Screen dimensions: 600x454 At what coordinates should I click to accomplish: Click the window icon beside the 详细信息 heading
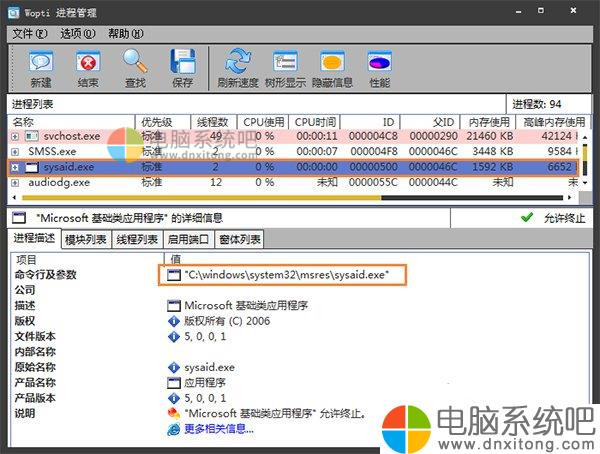(19, 218)
